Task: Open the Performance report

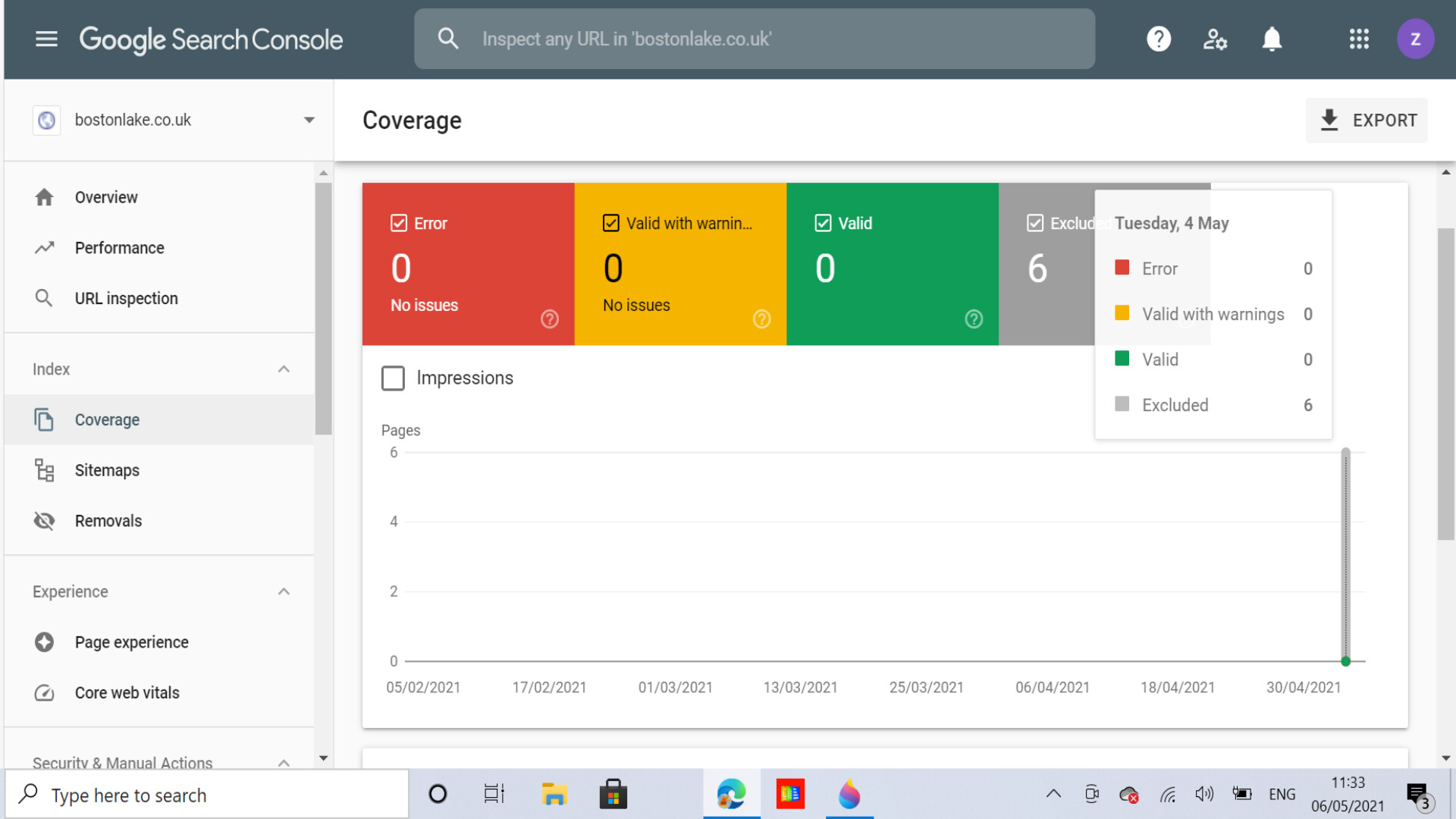Action: 119,248
